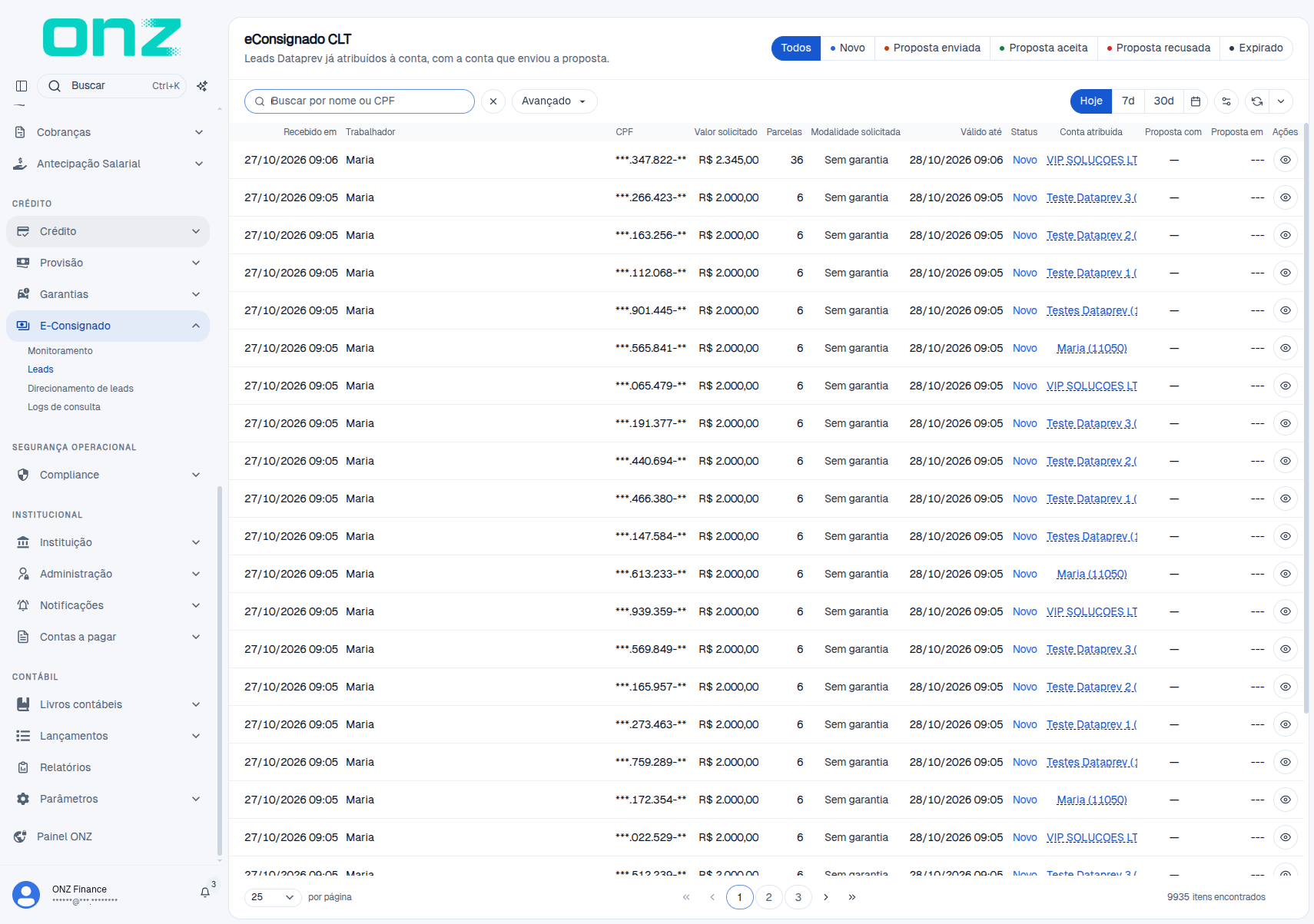Toggle the sidebar panel icon
Viewport: 1314px width, 924px height.
[22, 86]
